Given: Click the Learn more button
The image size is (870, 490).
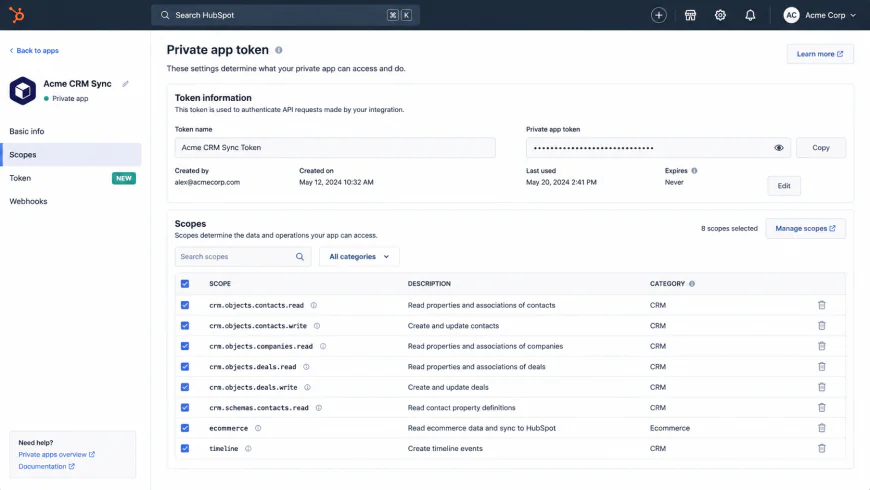Looking at the screenshot, I should click(x=820, y=54).
